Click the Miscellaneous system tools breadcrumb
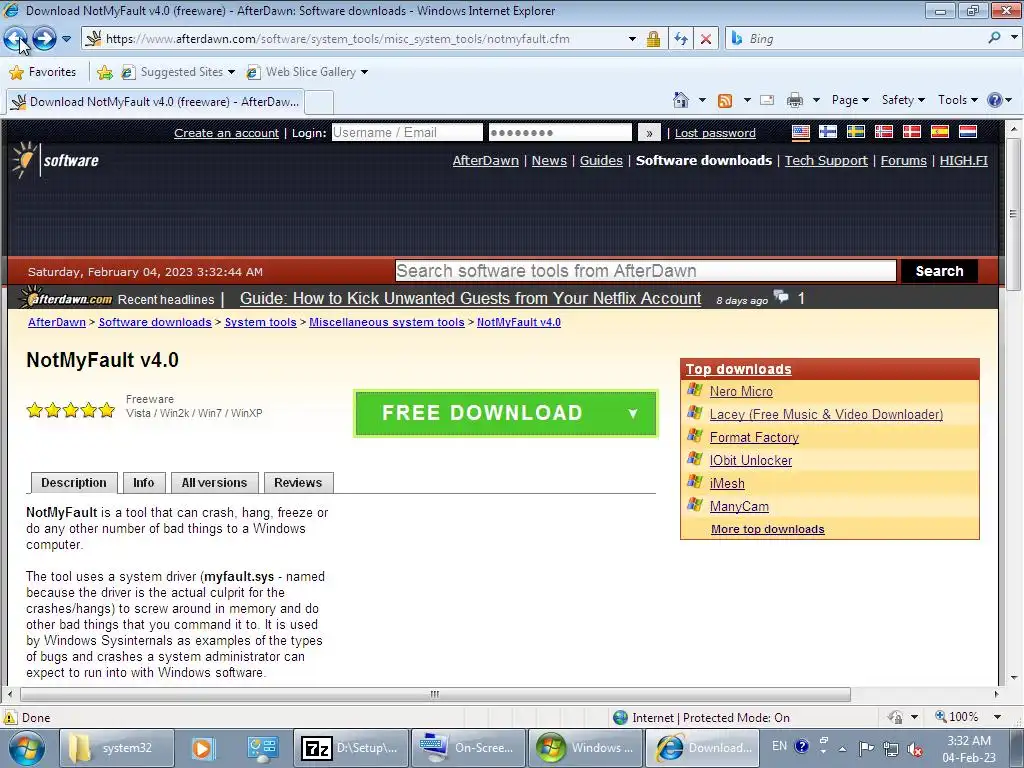The width and height of the screenshot is (1024, 768). click(387, 322)
